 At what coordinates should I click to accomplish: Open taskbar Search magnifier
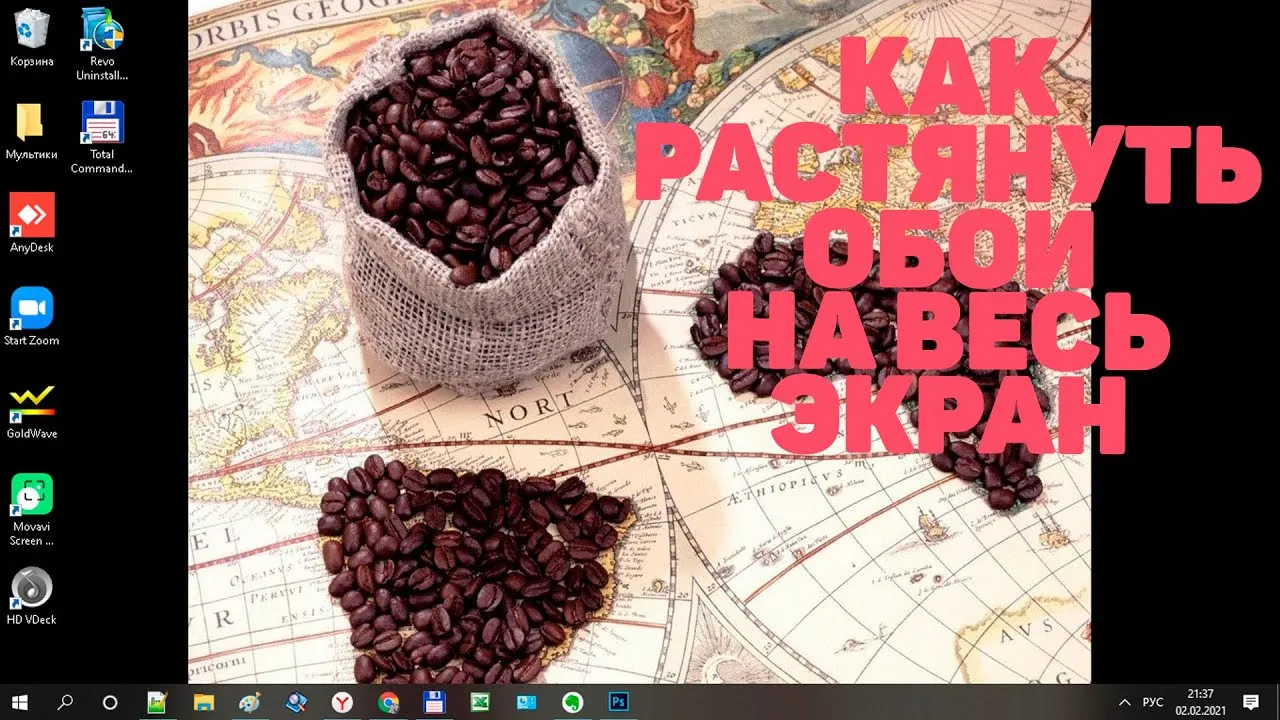pyautogui.click(x=65, y=702)
